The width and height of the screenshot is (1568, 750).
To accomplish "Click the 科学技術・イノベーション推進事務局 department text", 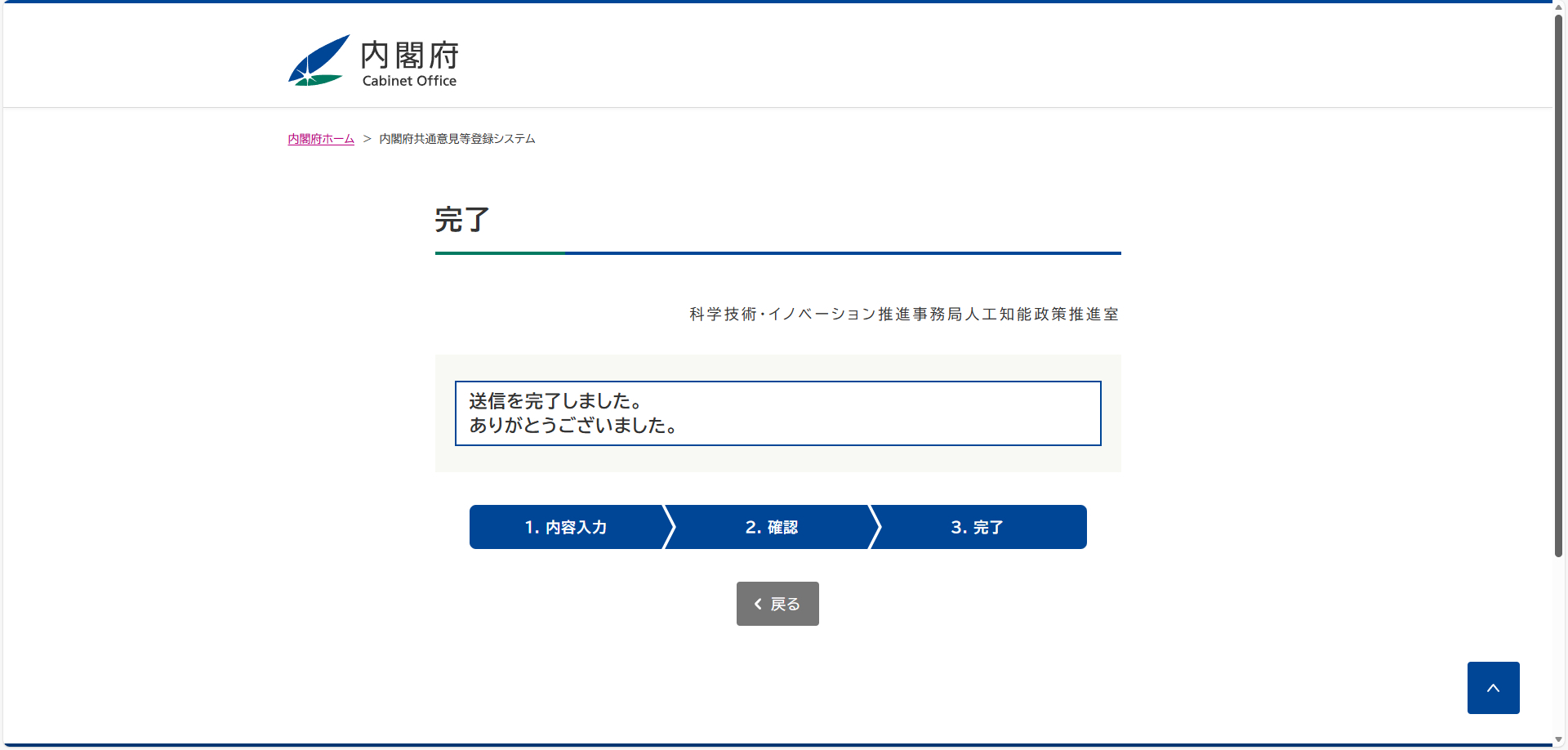I will click(x=904, y=315).
